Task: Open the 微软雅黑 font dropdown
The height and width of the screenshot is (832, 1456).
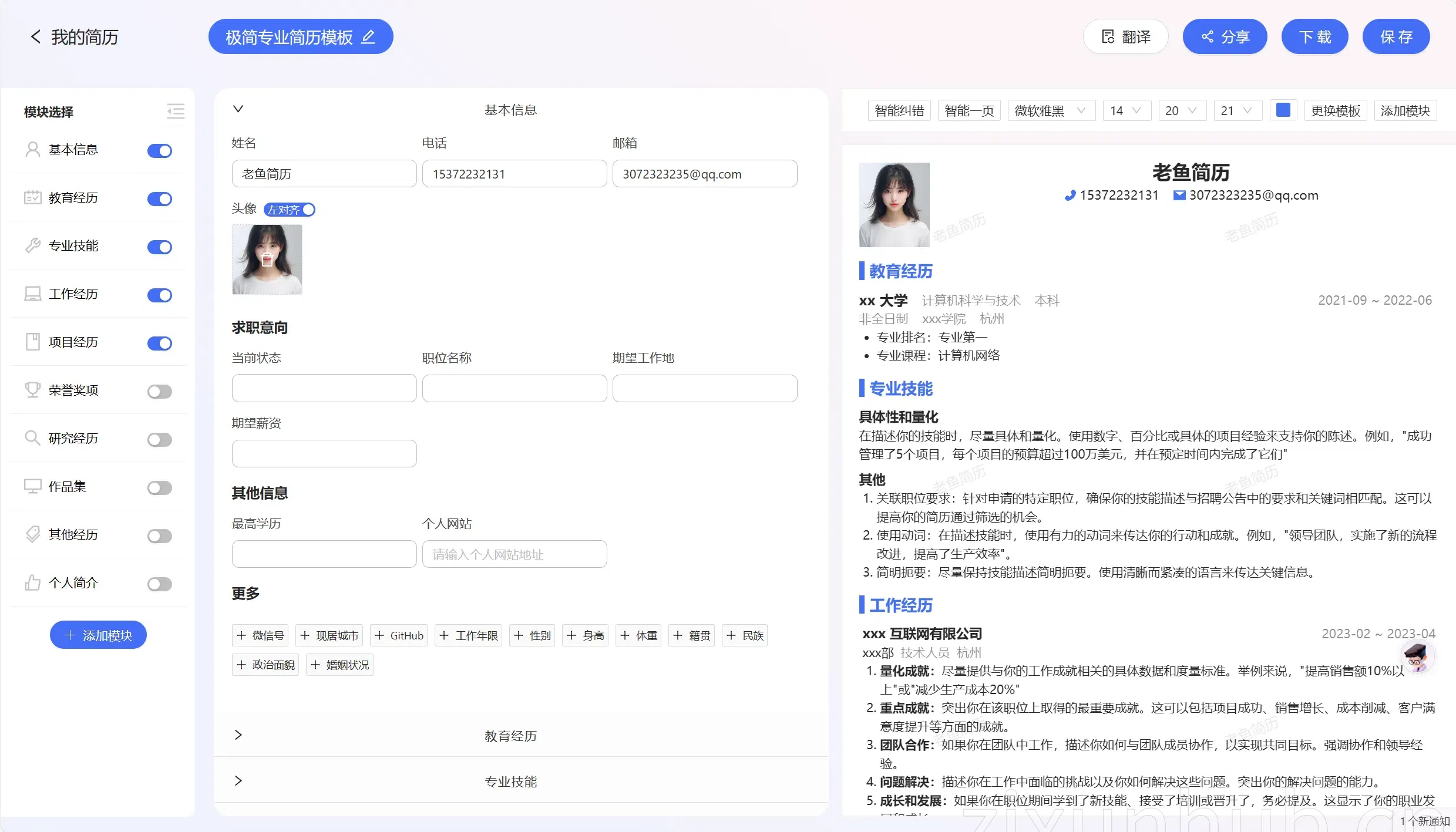Action: click(x=1052, y=111)
